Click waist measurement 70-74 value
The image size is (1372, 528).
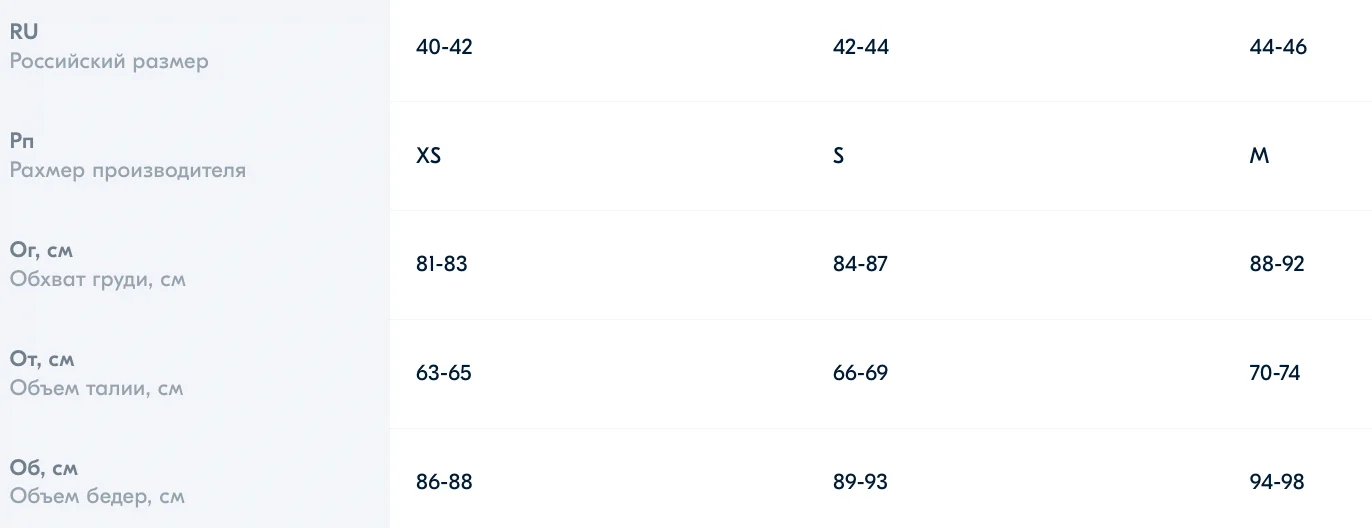pos(1275,374)
